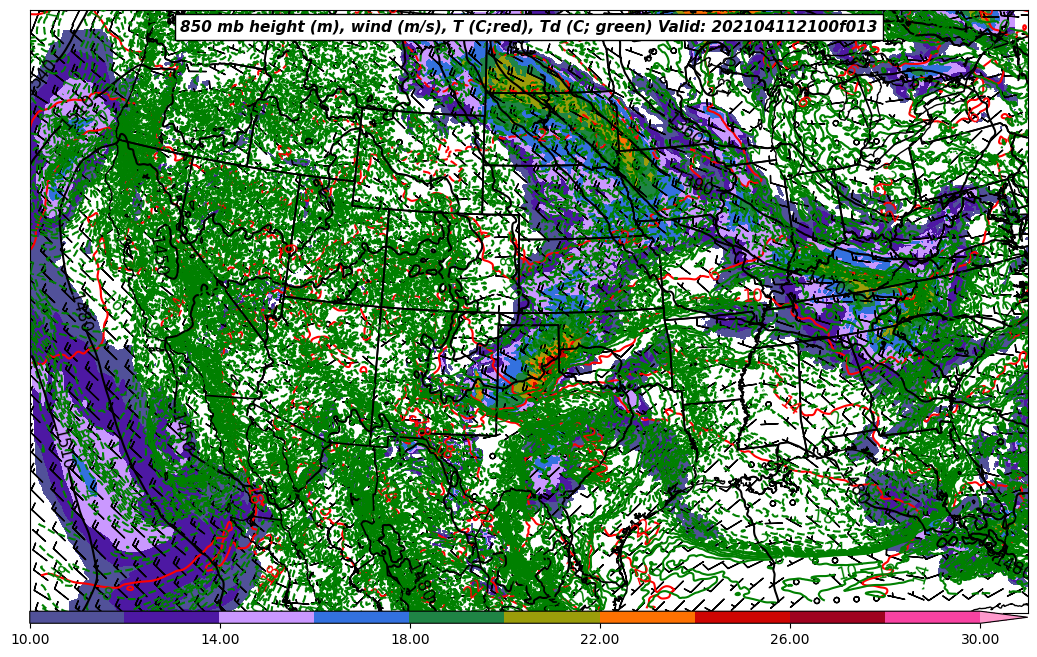
Task: Click the 10.00 colorbar tick label
Action: tap(30, 640)
